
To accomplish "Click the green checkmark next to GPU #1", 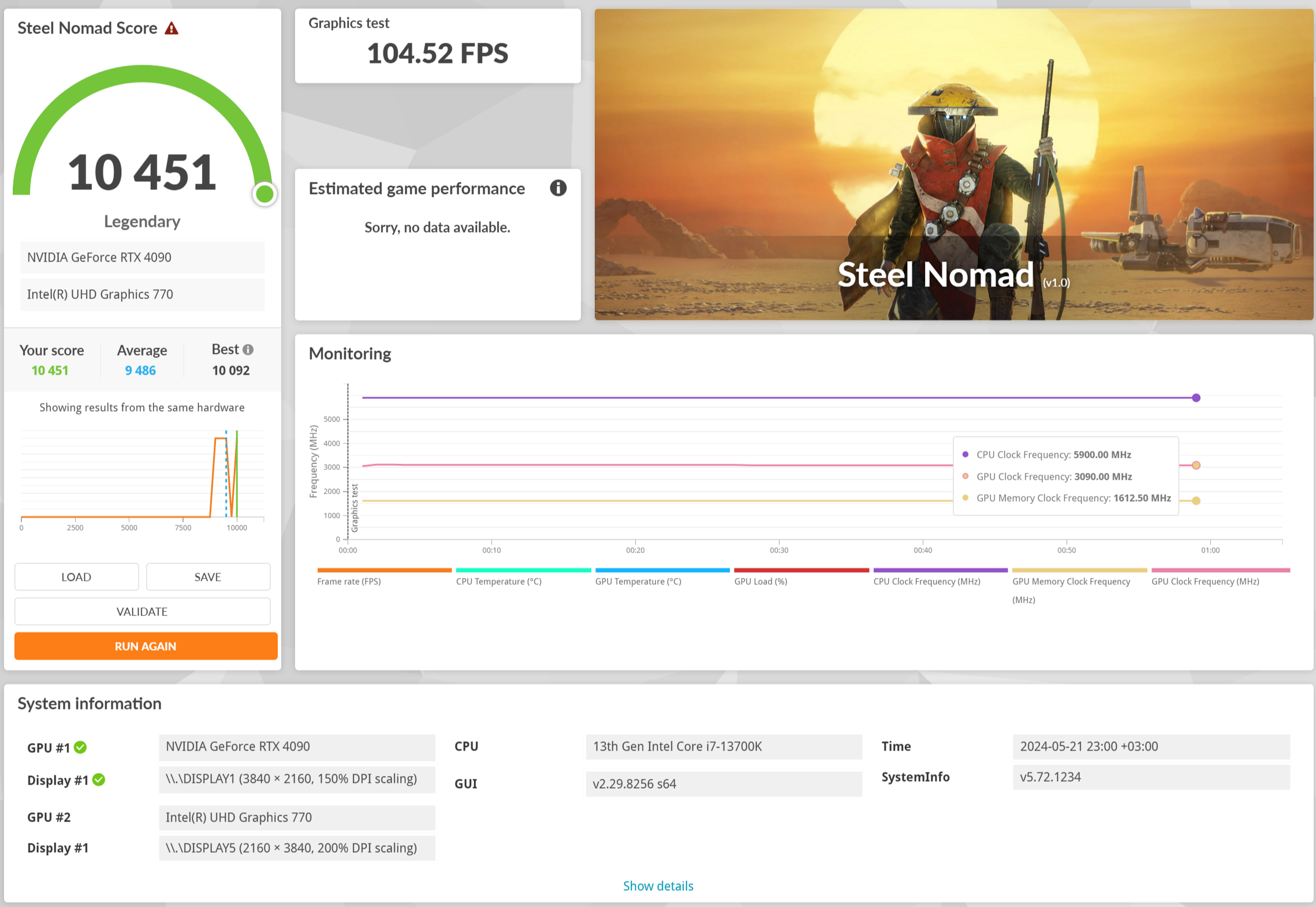I will [x=81, y=748].
